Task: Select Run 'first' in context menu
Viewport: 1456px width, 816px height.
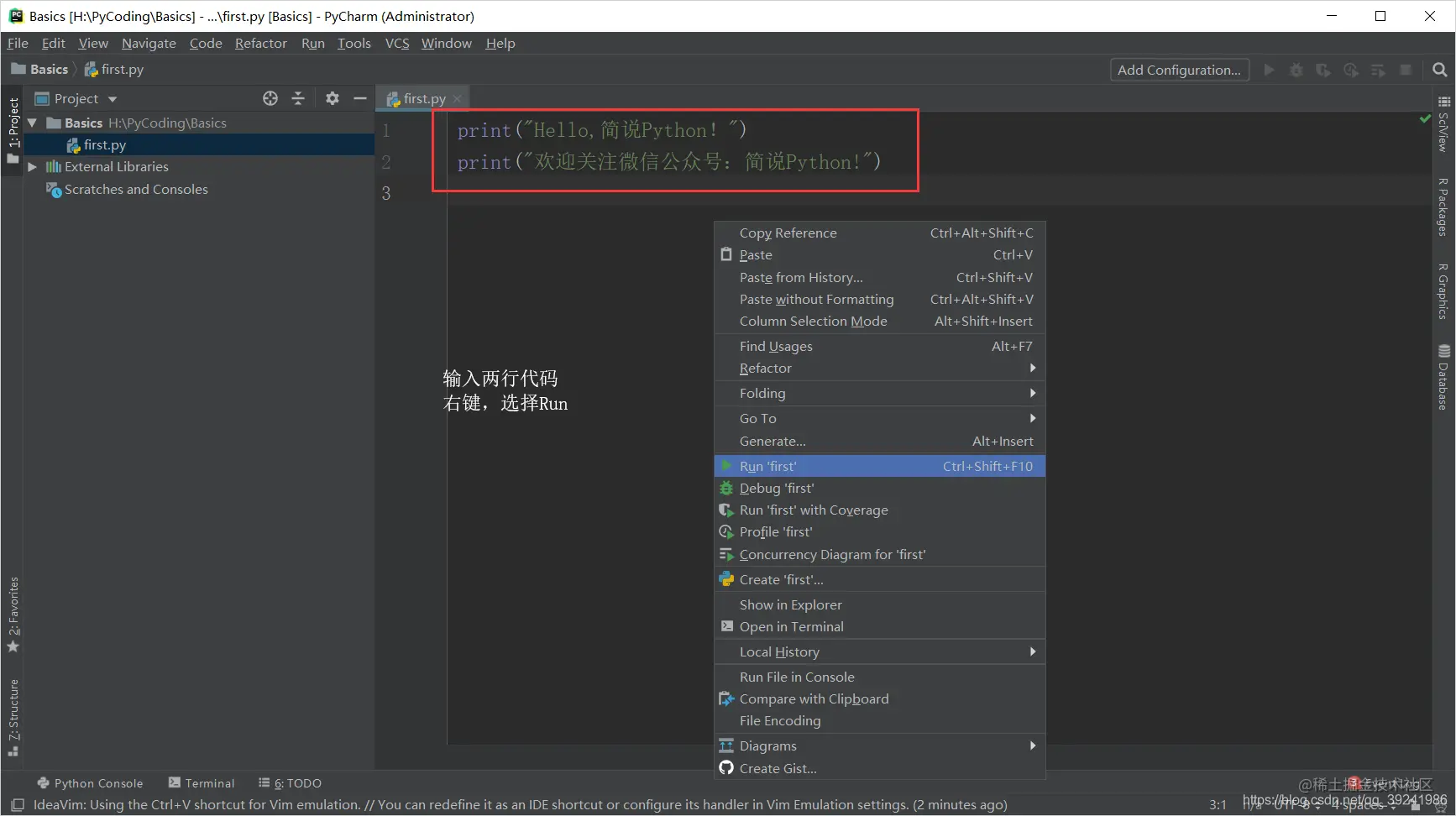Action: (880, 466)
